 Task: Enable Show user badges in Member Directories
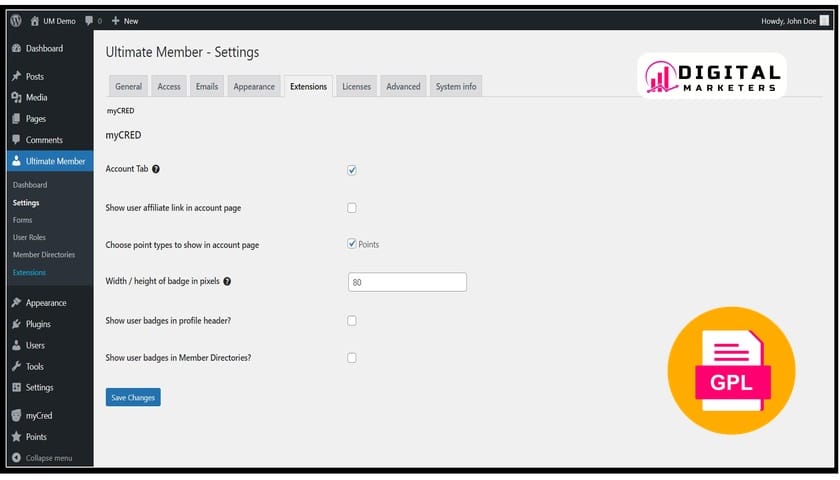[x=352, y=358]
